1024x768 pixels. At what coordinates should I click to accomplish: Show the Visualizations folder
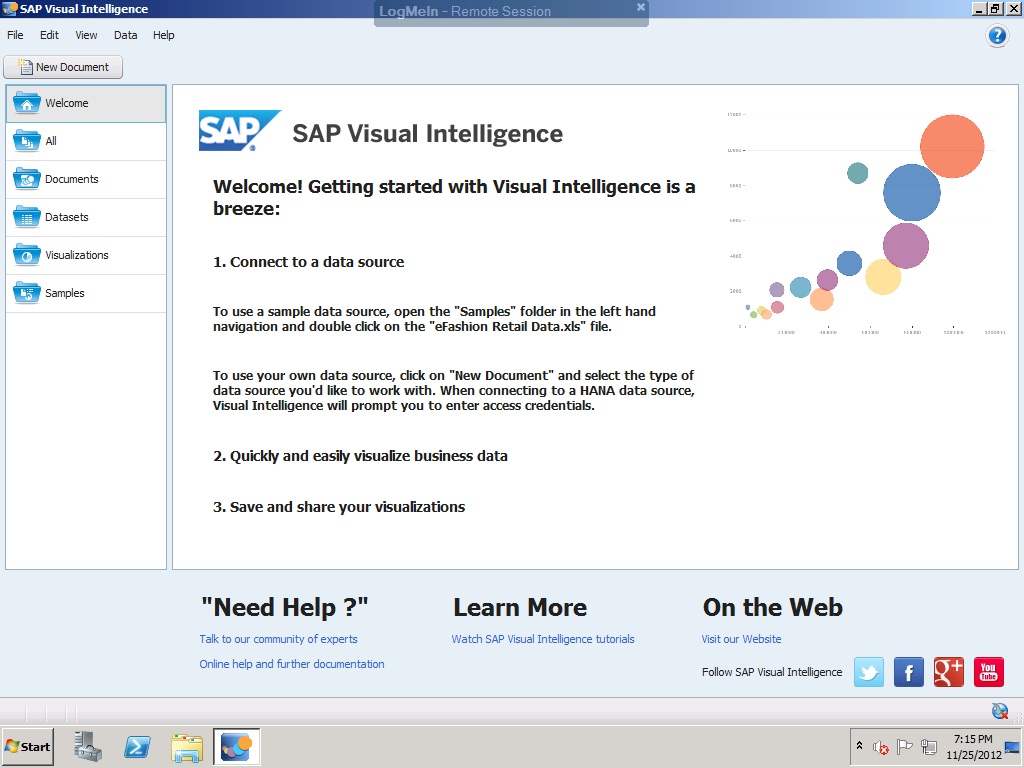[86, 255]
